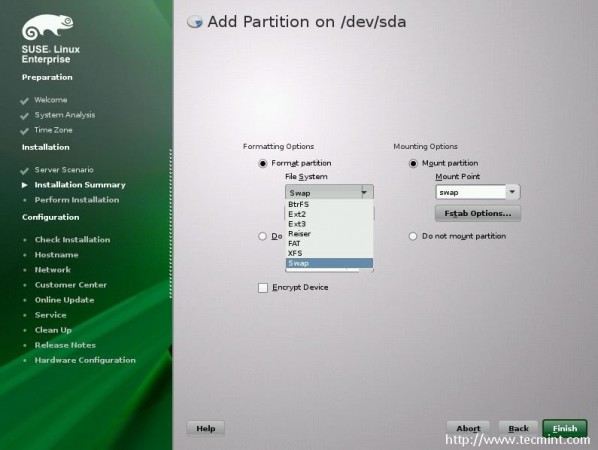Click the Network step in sidebar
The height and width of the screenshot is (450, 598).
click(53, 270)
